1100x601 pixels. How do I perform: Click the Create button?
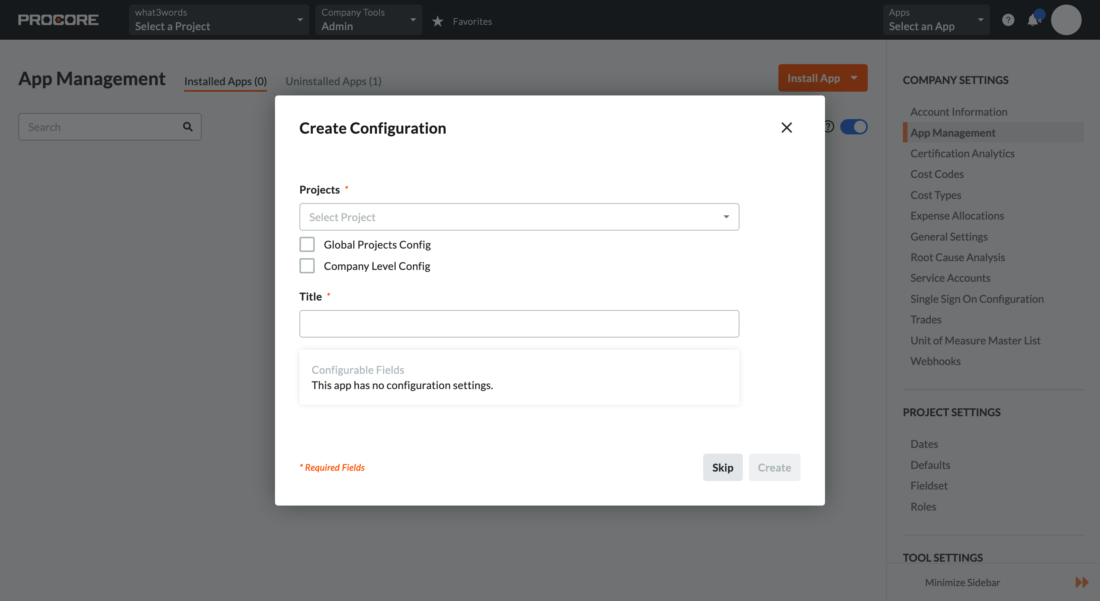pos(774,468)
